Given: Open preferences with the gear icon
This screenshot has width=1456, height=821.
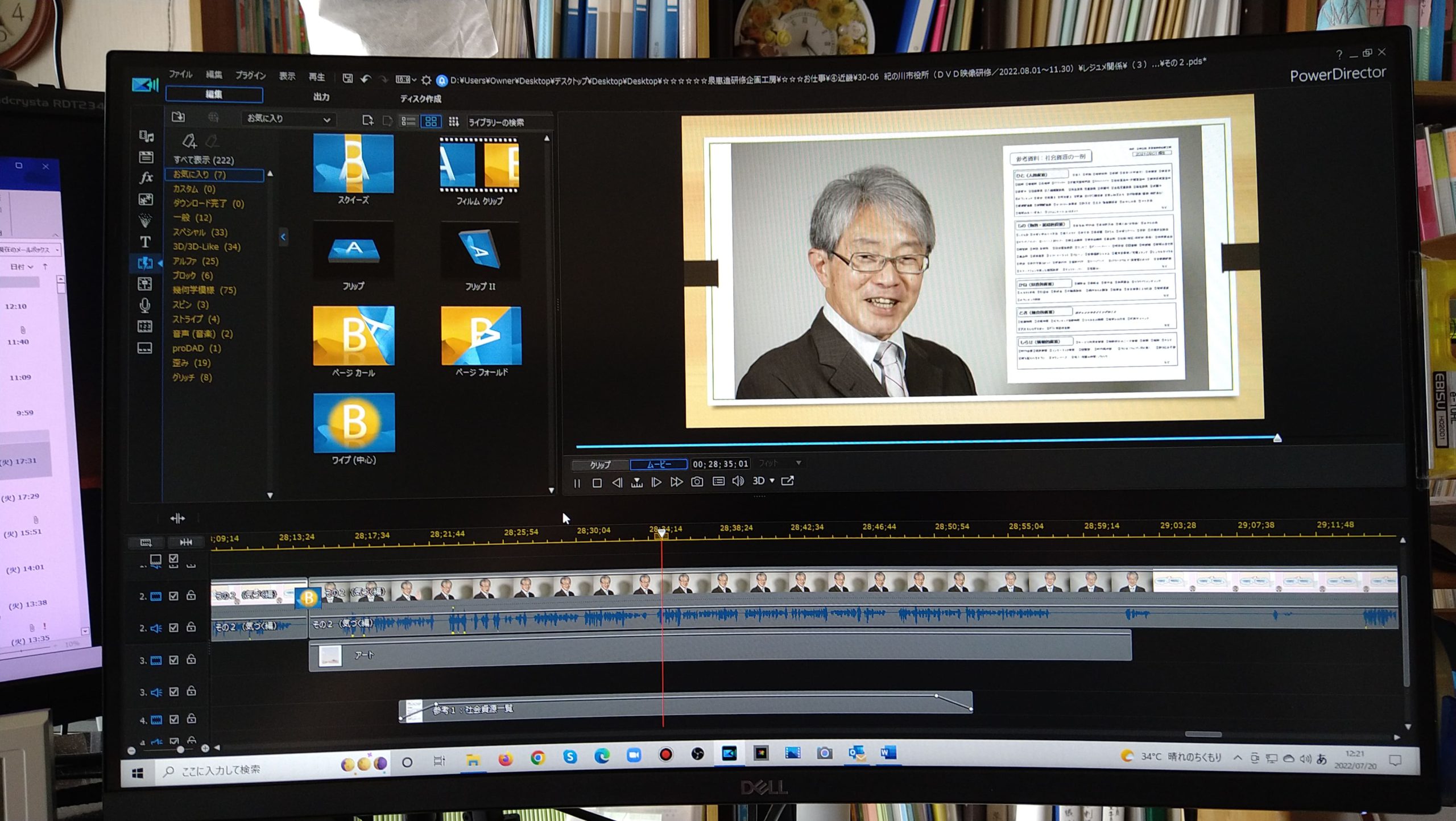Looking at the screenshot, I should click(x=426, y=80).
